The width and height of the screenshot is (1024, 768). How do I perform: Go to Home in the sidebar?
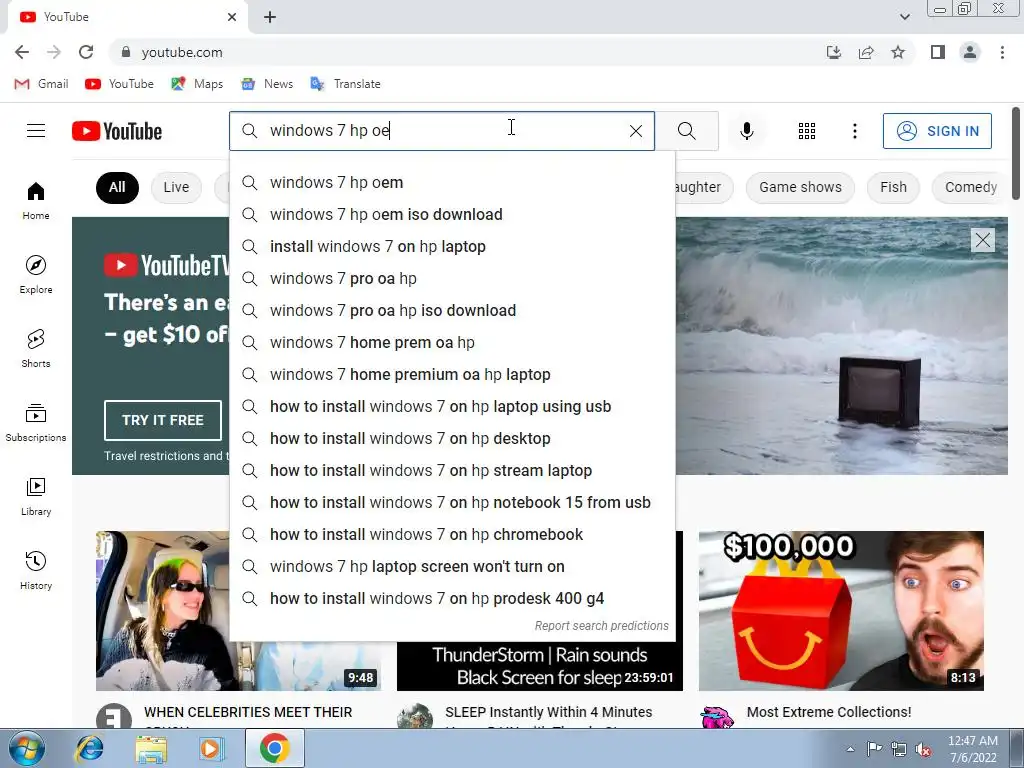(36, 200)
